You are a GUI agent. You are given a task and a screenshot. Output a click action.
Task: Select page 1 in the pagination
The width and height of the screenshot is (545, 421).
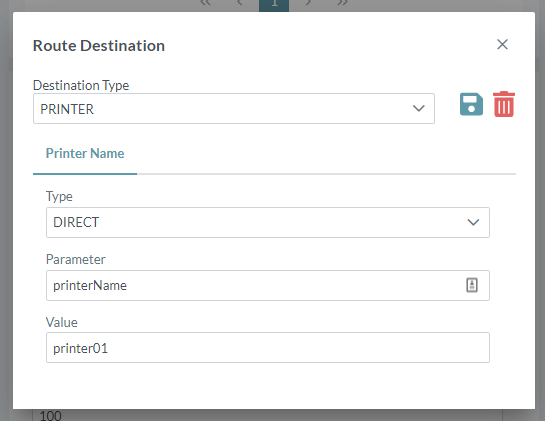(274, 4)
